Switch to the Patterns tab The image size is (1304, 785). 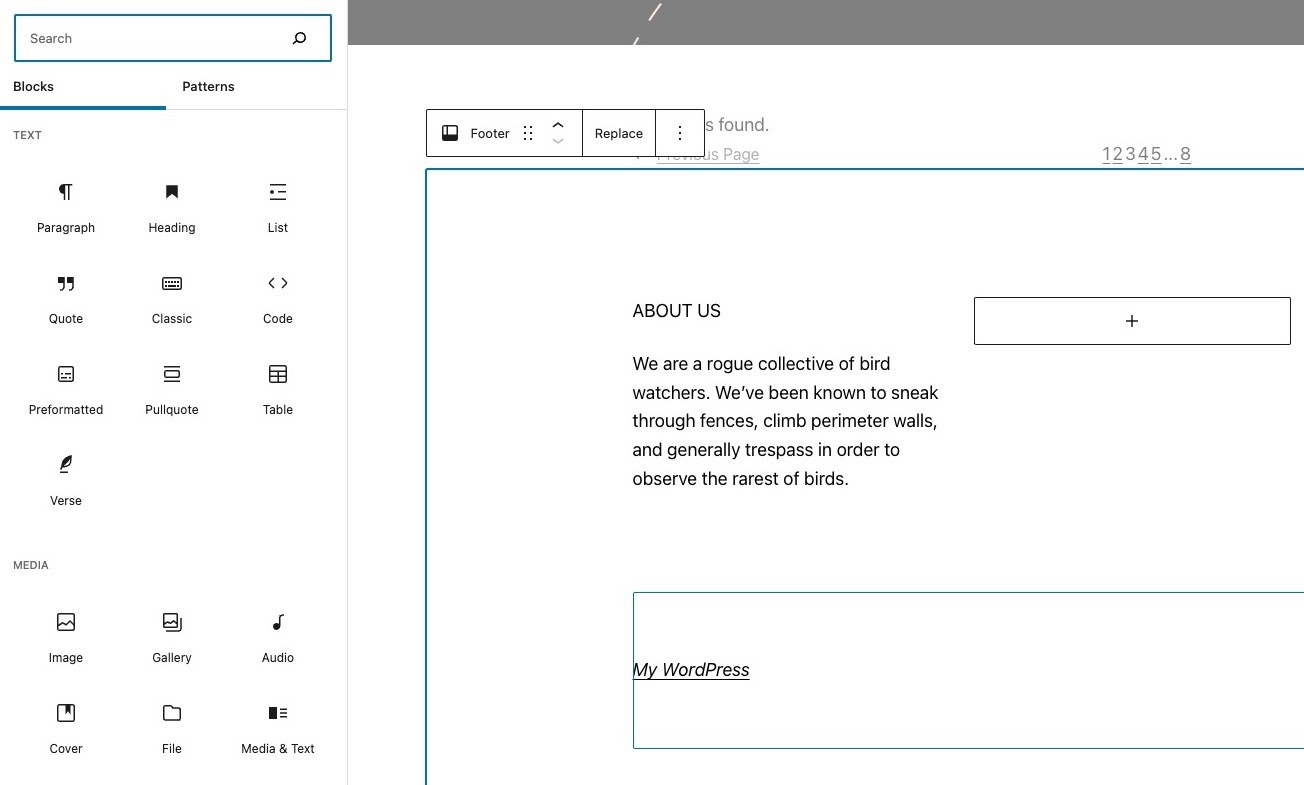[208, 87]
